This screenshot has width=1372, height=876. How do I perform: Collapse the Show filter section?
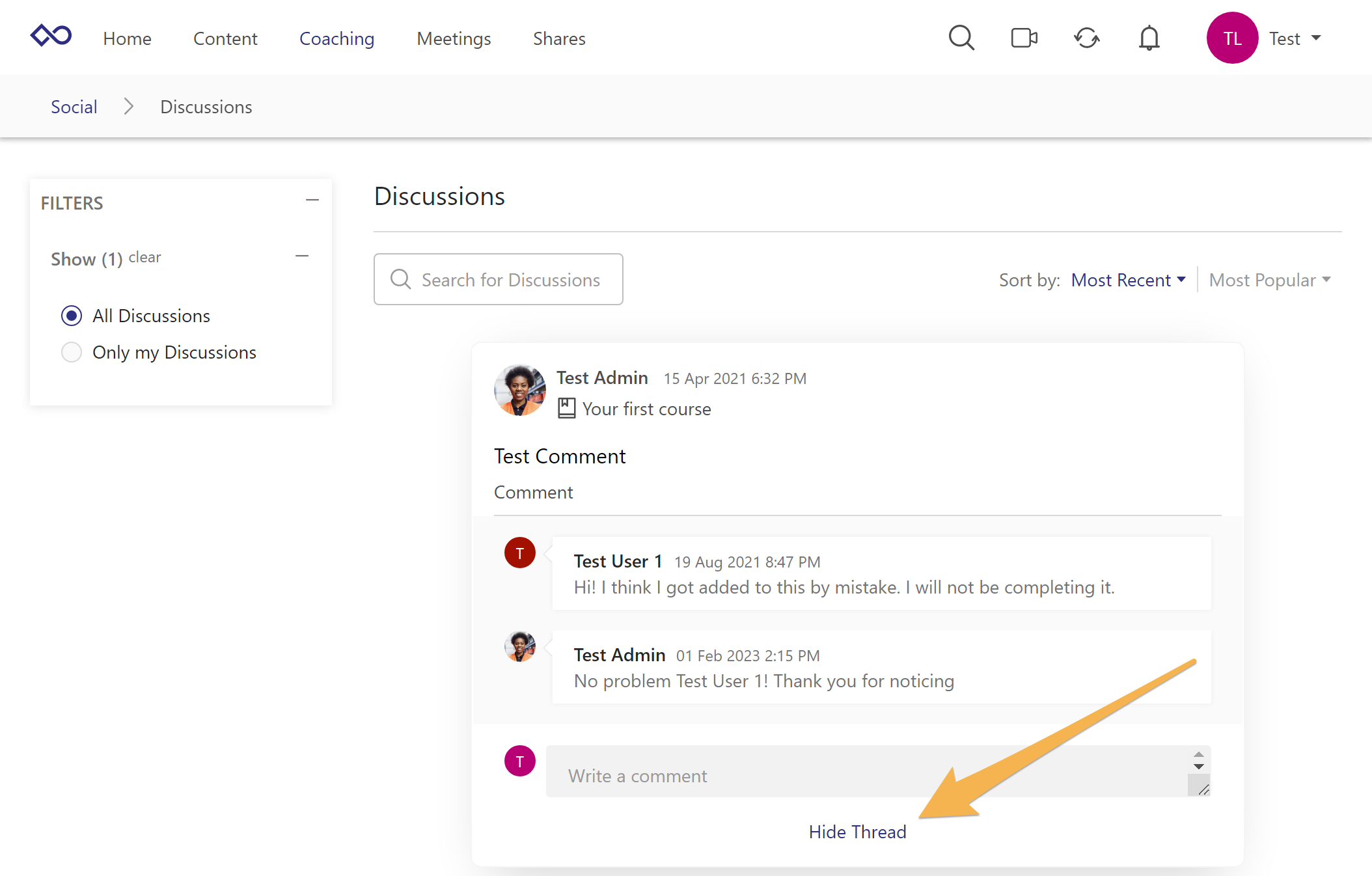click(x=302, y=256)
